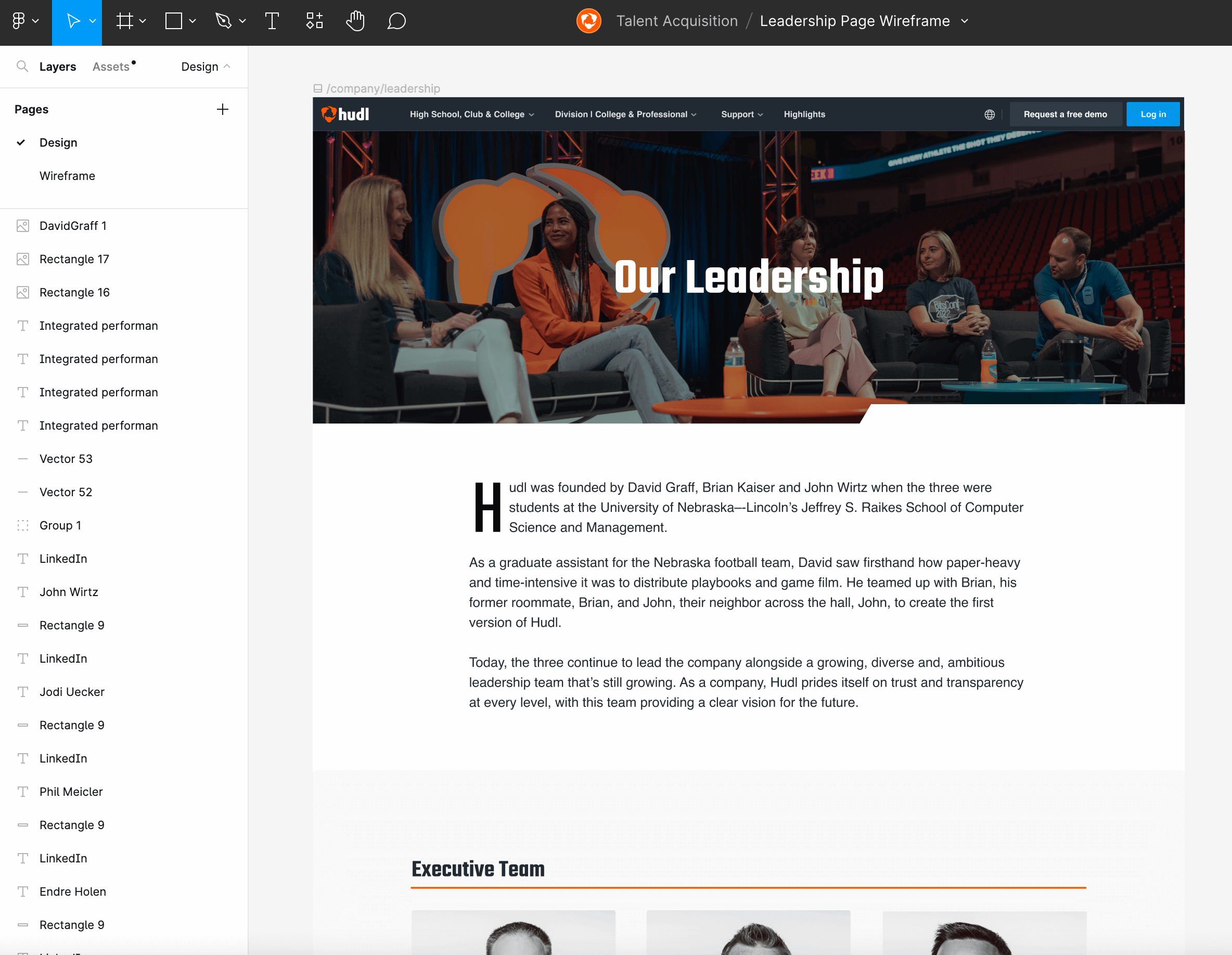Screen dimensions: 1232x955
Task: Open the Resources components tool
Action: (x=314, y=21)
